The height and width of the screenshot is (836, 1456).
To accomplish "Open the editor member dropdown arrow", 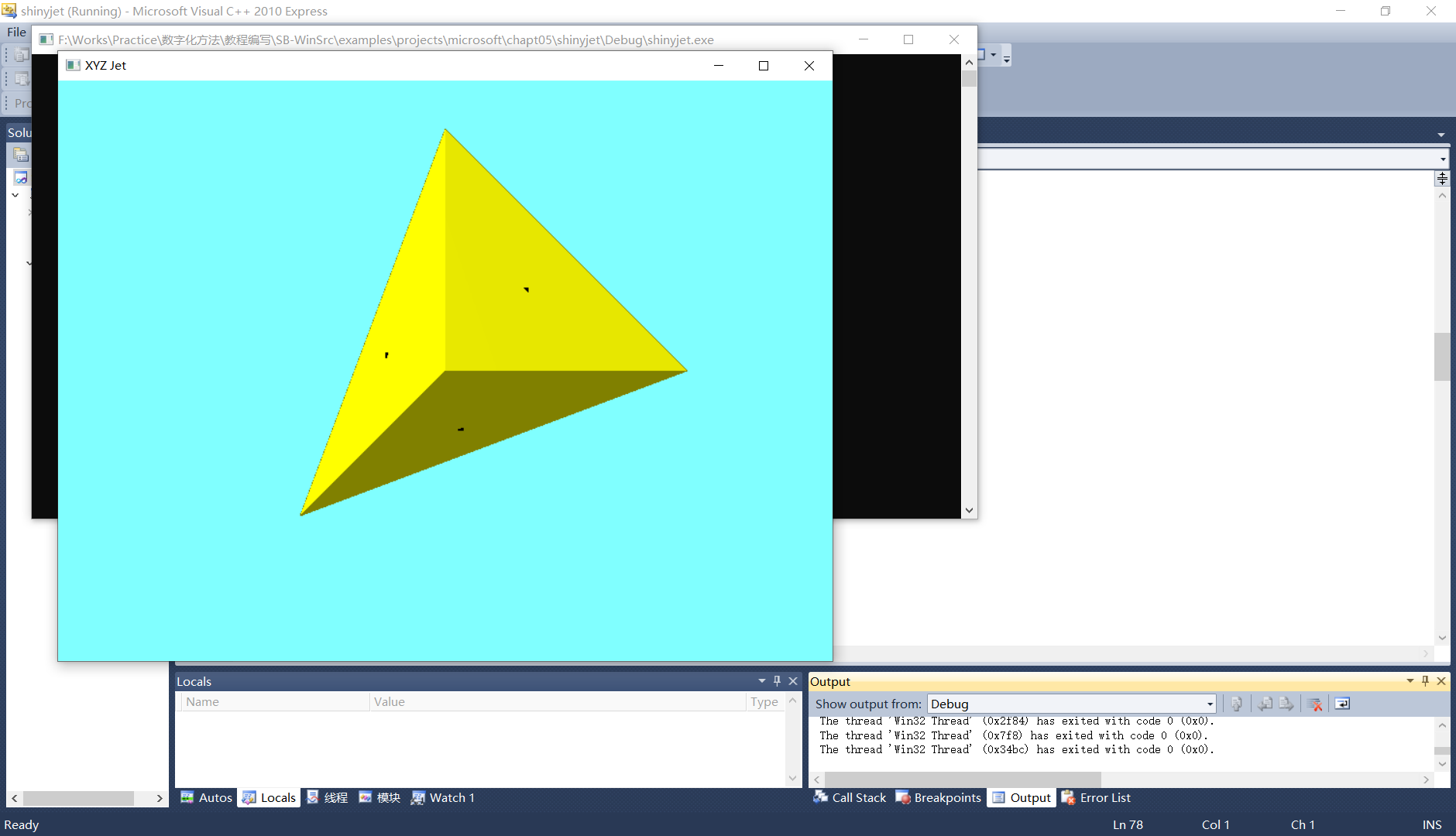I will pos(1443,159).
